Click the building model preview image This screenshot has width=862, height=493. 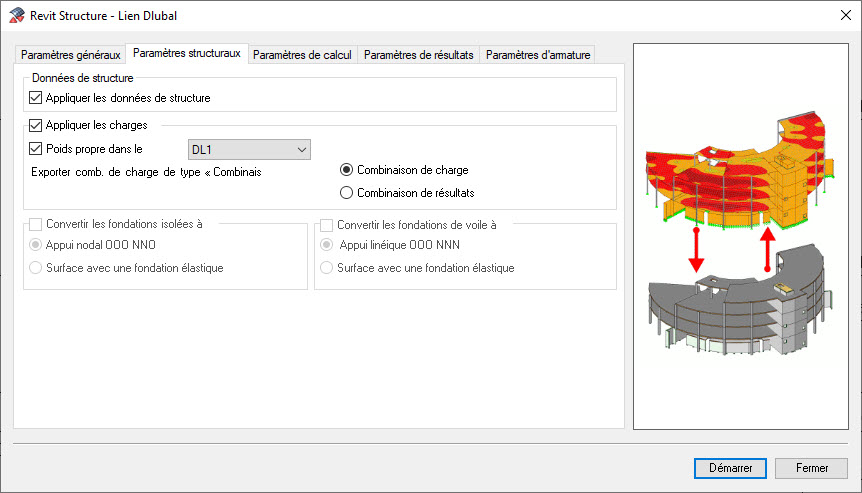[741, 236]
